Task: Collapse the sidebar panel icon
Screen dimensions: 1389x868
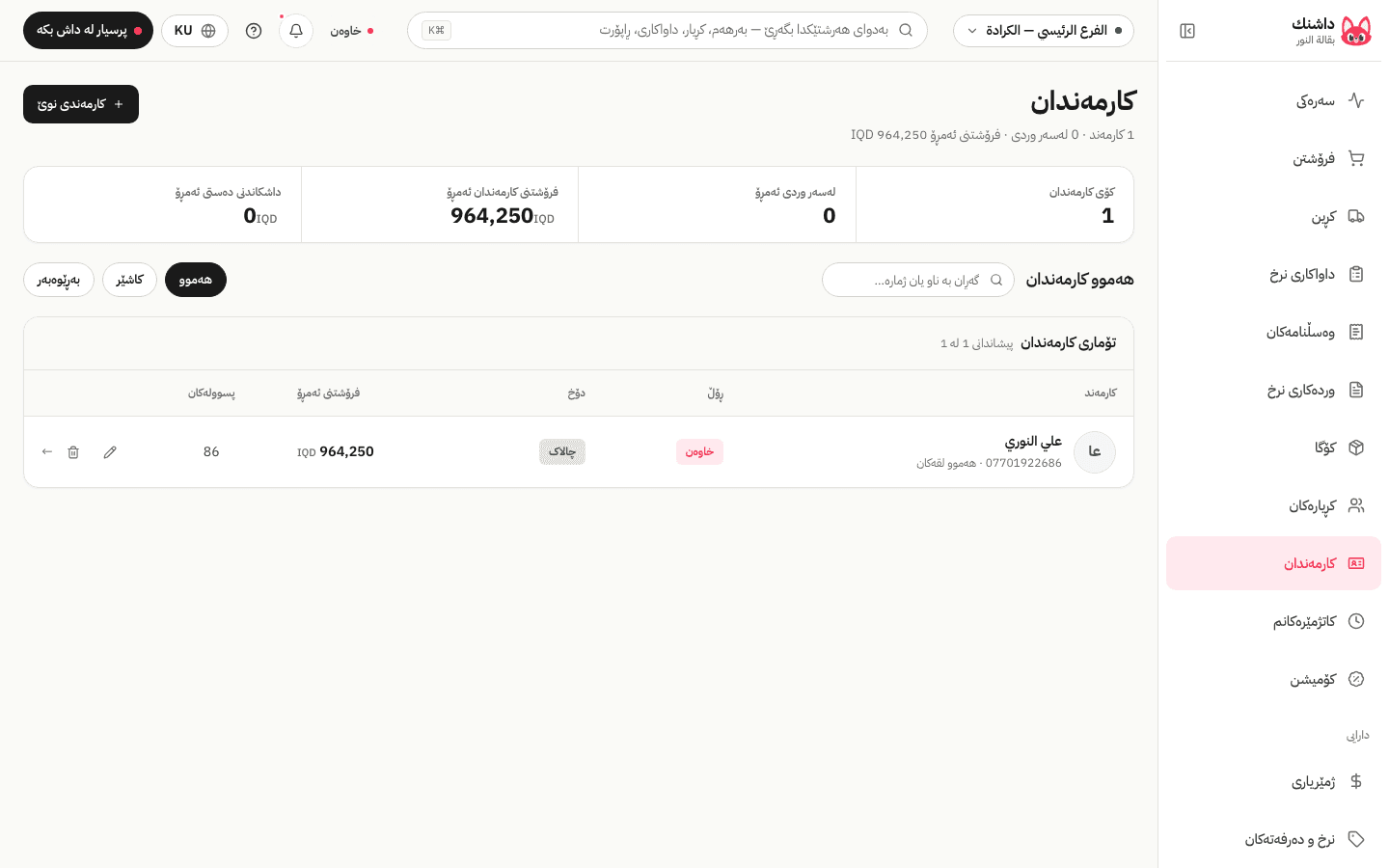Action: point(1187,31)
